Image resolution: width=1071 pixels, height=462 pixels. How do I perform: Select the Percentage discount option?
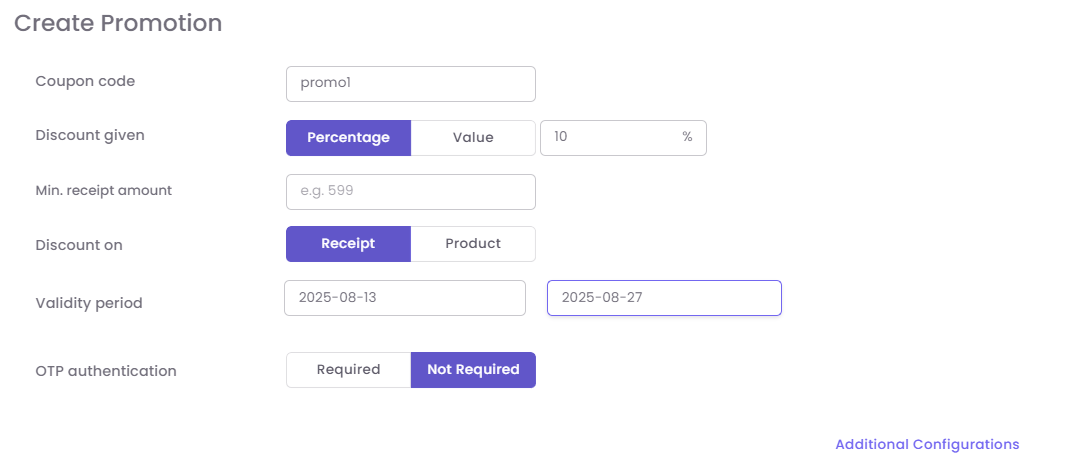pos(348,138)
